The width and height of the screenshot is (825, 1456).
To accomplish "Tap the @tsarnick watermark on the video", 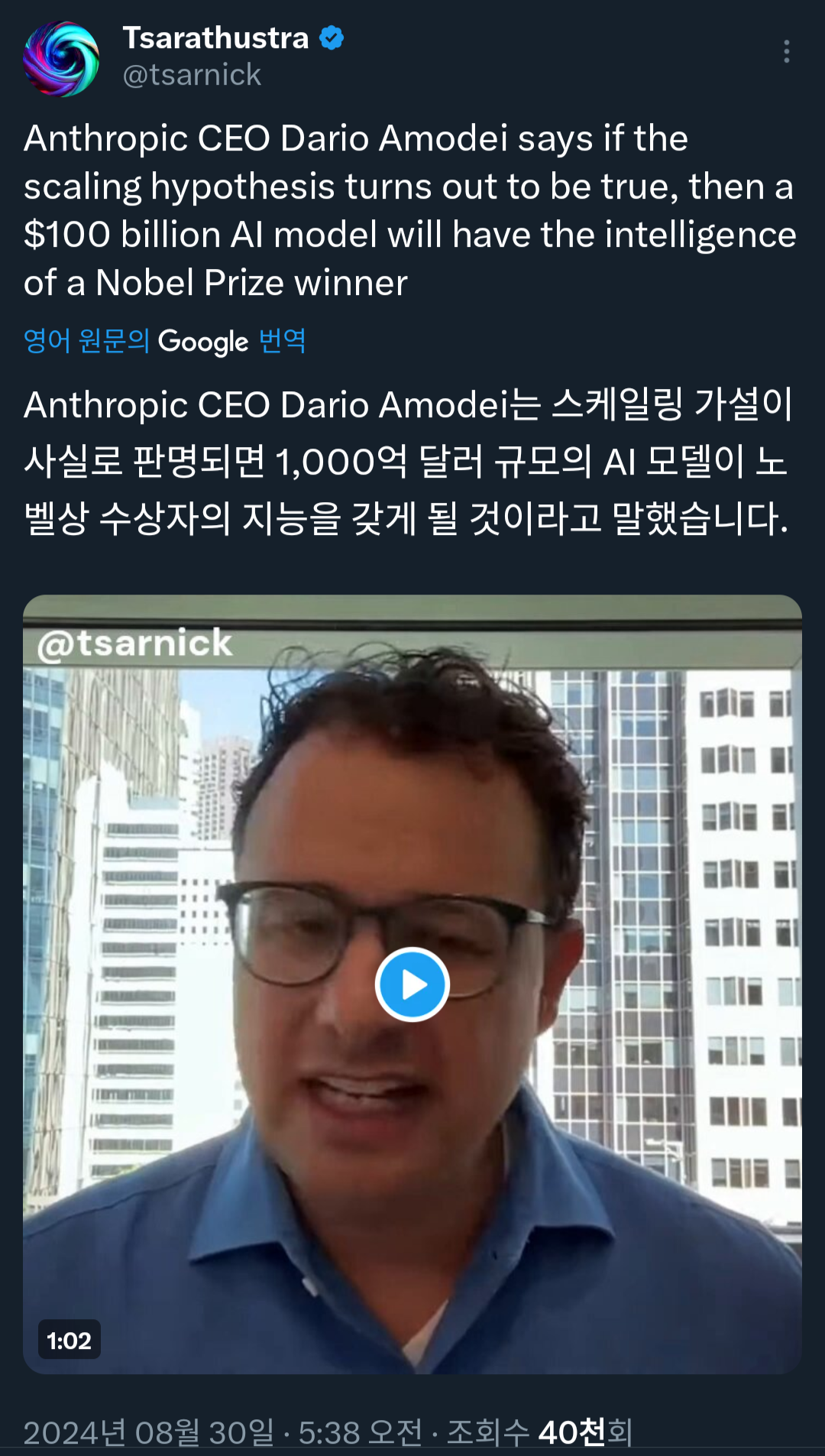I will pyautogui.click(x=134, y=644).
